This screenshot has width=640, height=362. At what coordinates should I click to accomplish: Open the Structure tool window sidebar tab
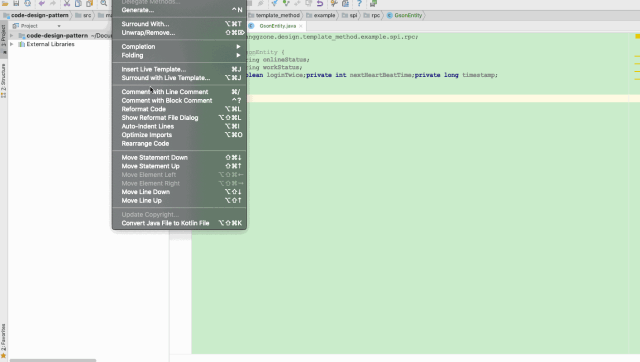pos(3,80)
